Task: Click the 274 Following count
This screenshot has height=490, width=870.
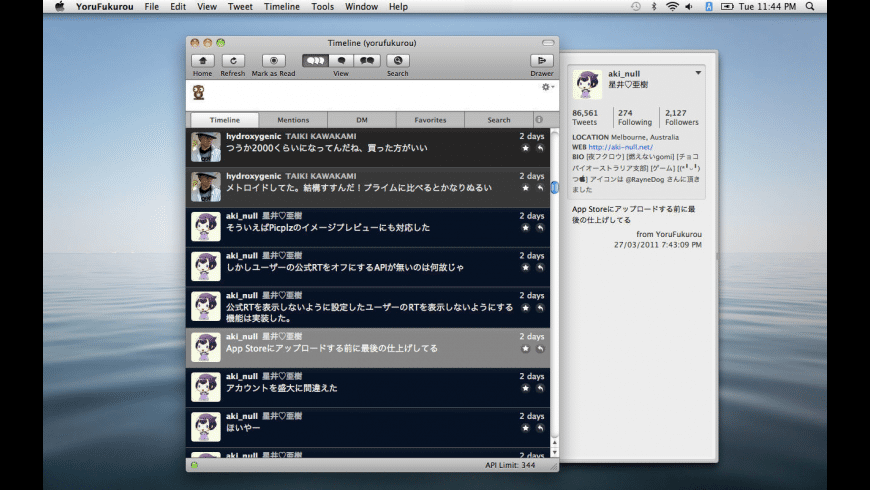Action: pyautogui.click(x=635, y=117)
